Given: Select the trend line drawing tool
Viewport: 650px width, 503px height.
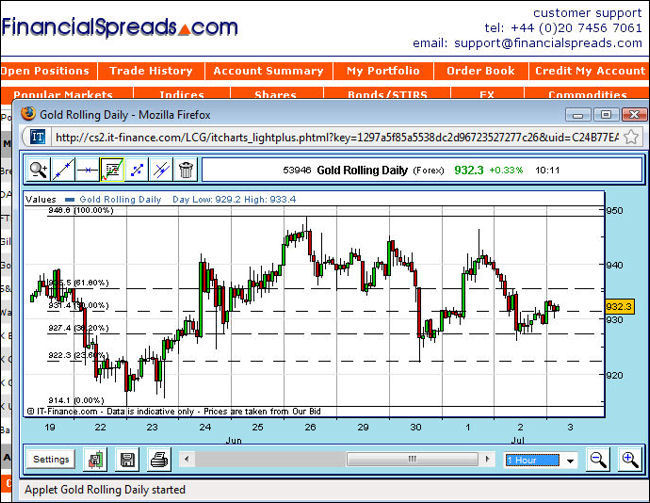Looking at the screenshot, I should pyautogui.click(x=63, y=170).
